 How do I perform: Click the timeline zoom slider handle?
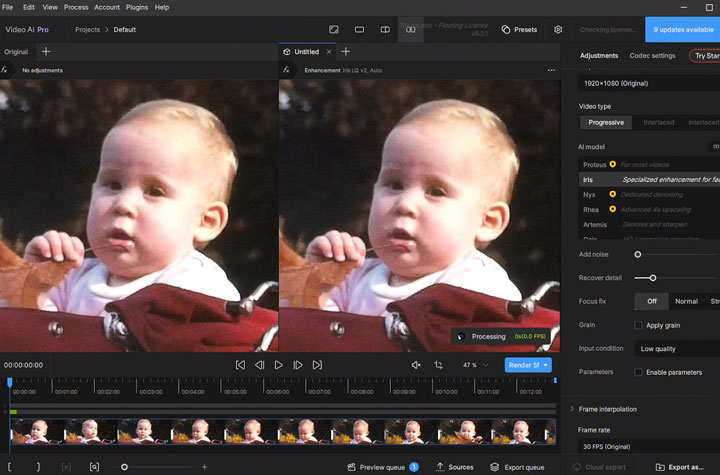[x=124, y=467]
